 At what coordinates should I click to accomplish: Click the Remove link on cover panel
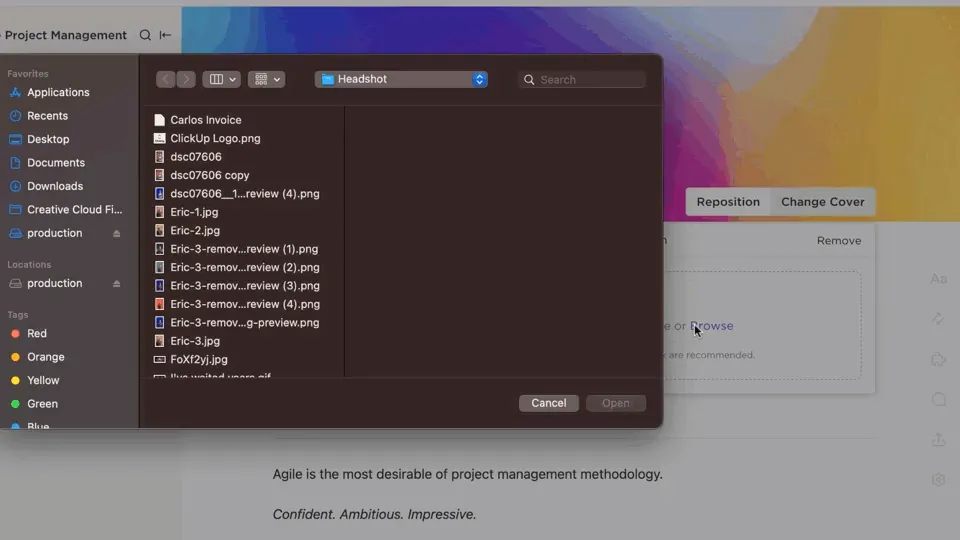tap(839, 241)
